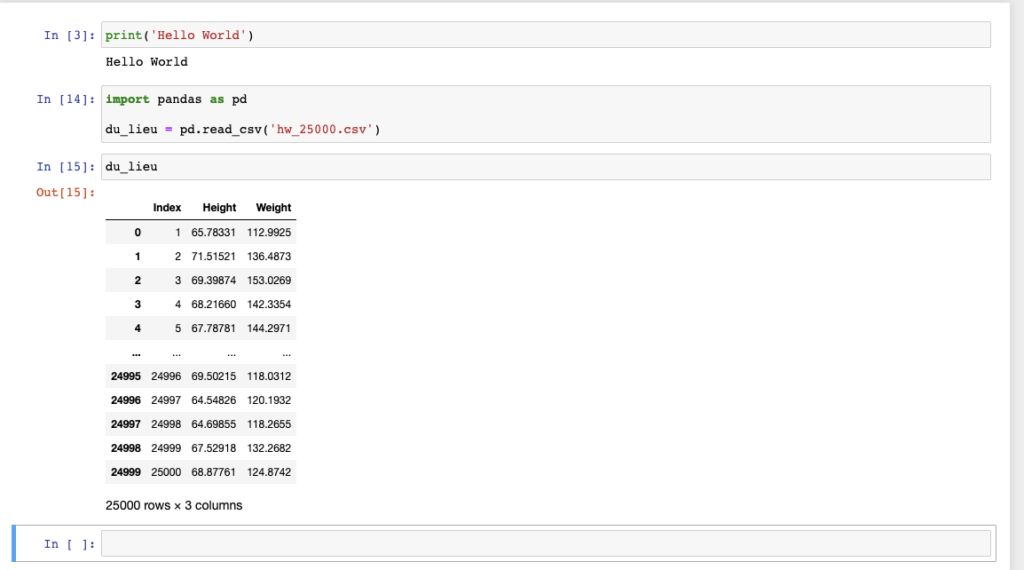Click the 'Hello World' output text
This screenshot has height=570, width=1024.
147,62
